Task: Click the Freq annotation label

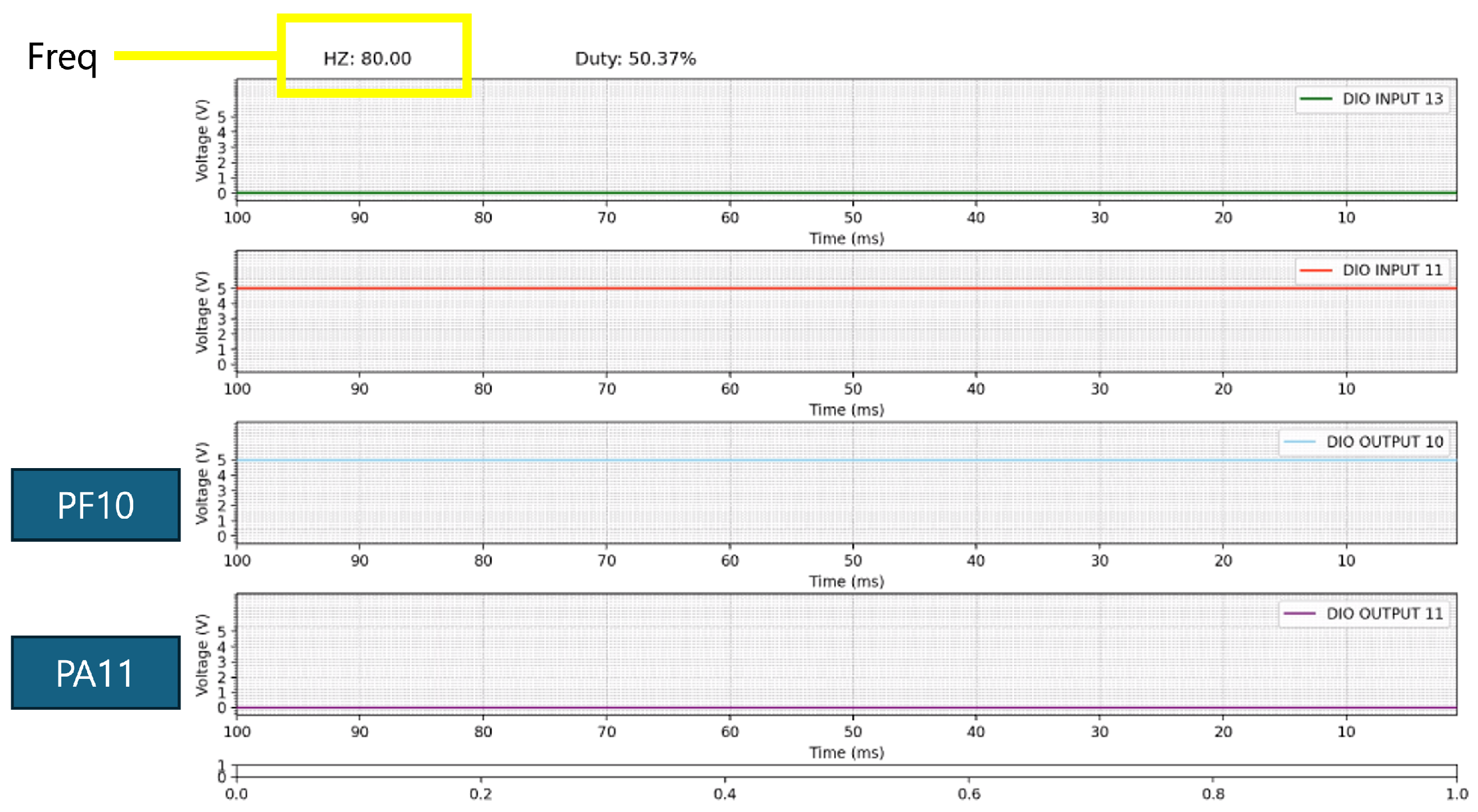Action: click(x=62, y=57)
